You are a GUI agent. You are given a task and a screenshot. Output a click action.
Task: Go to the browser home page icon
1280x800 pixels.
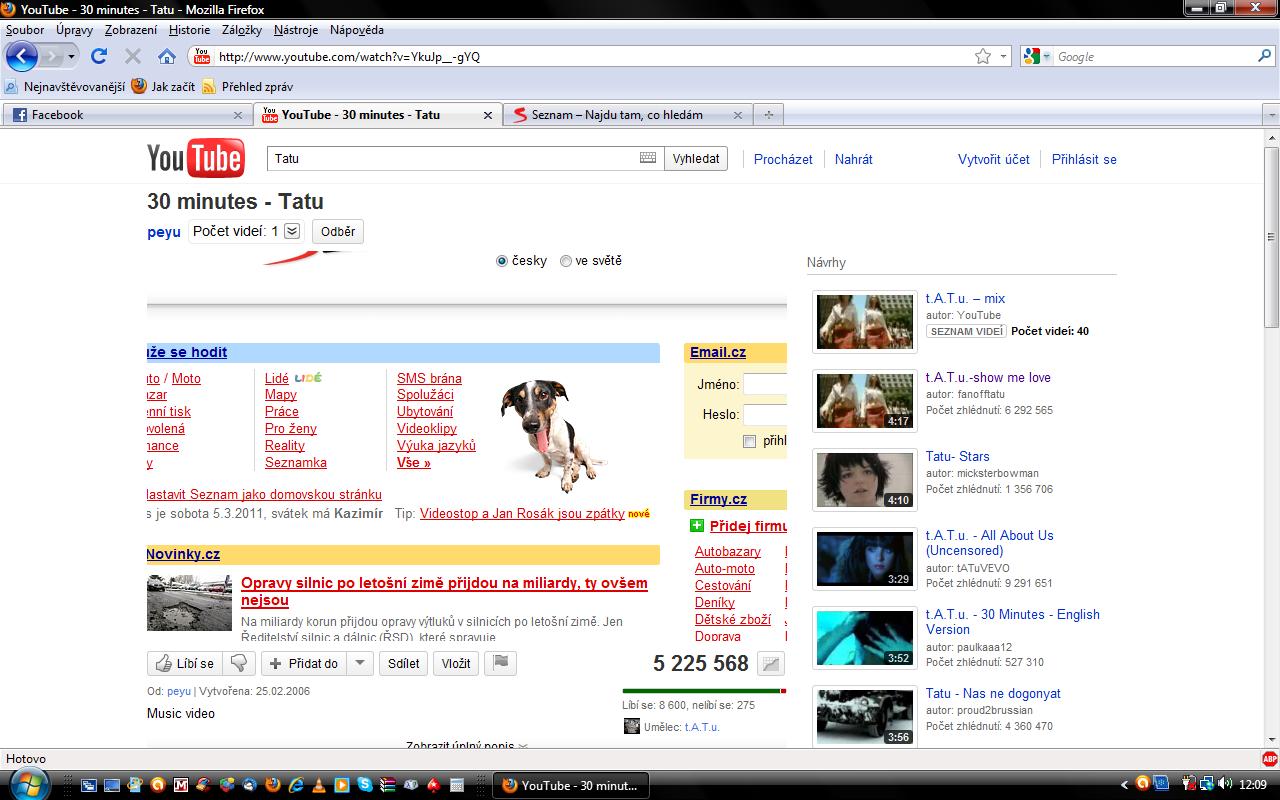(x=167, y=57)
